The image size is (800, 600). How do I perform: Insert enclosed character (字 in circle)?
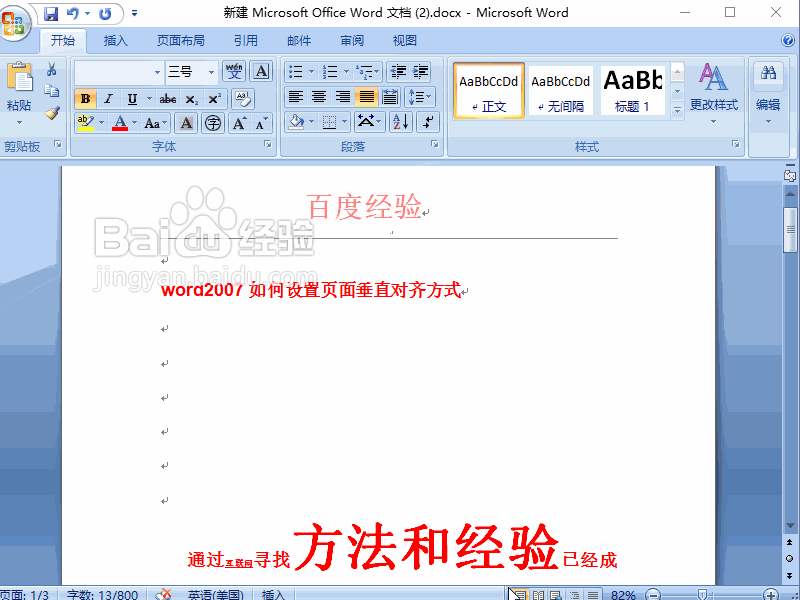pyautogui.click(x=213, y=123)
